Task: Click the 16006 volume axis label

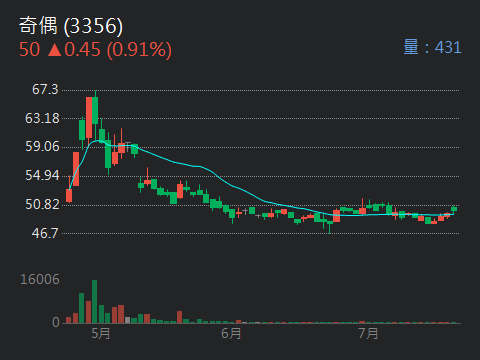Action: pos(40,279)
